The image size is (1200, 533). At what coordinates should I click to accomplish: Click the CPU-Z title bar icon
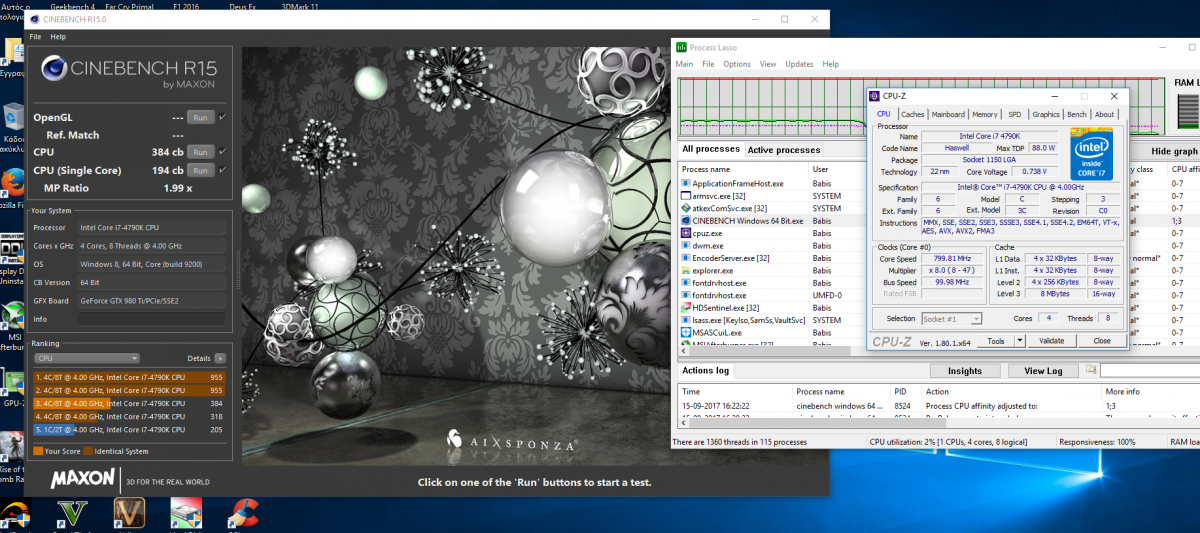875,96
